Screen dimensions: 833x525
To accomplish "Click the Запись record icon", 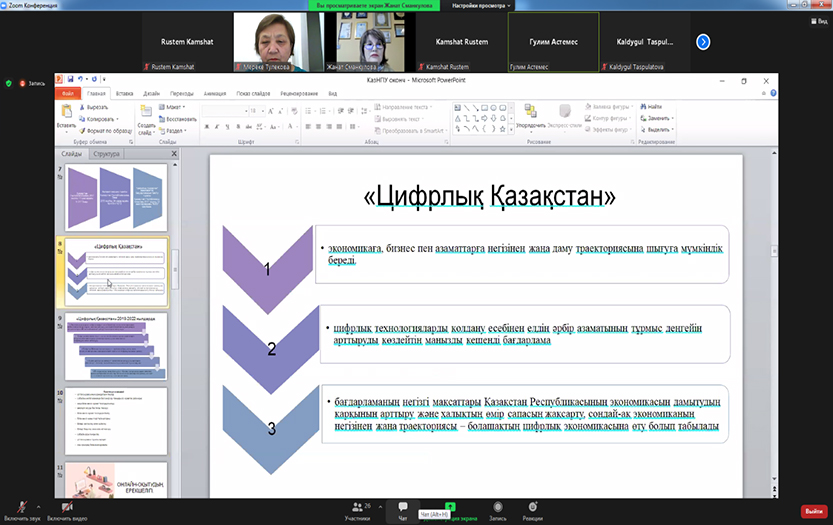I will [x=497, y=510].
